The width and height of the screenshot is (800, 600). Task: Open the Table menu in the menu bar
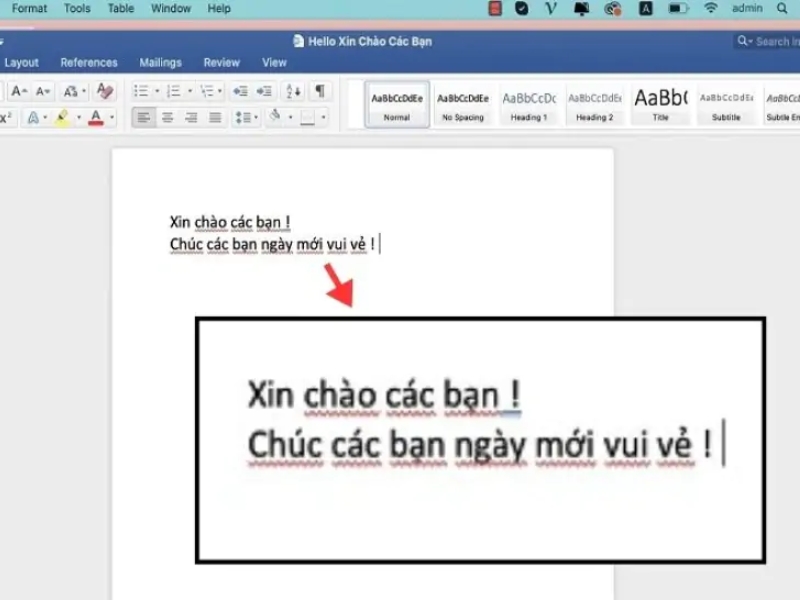[121, 8]
